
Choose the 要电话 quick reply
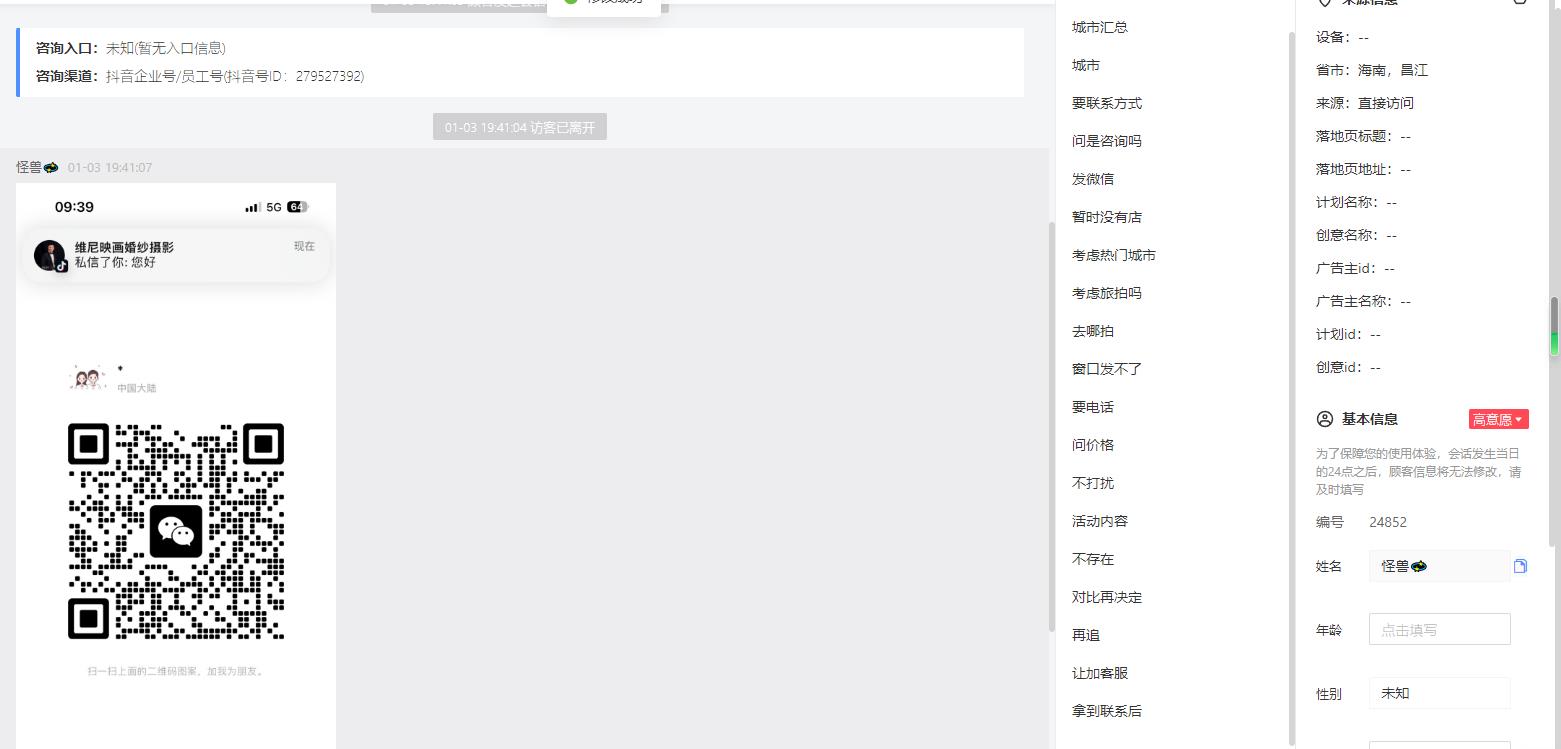(1093, 407)
